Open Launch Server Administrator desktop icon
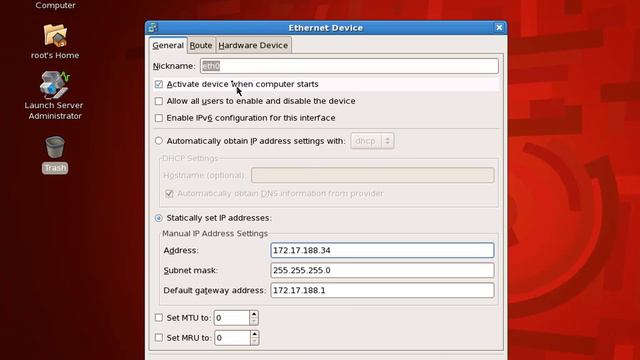 (x=54, y=85)
